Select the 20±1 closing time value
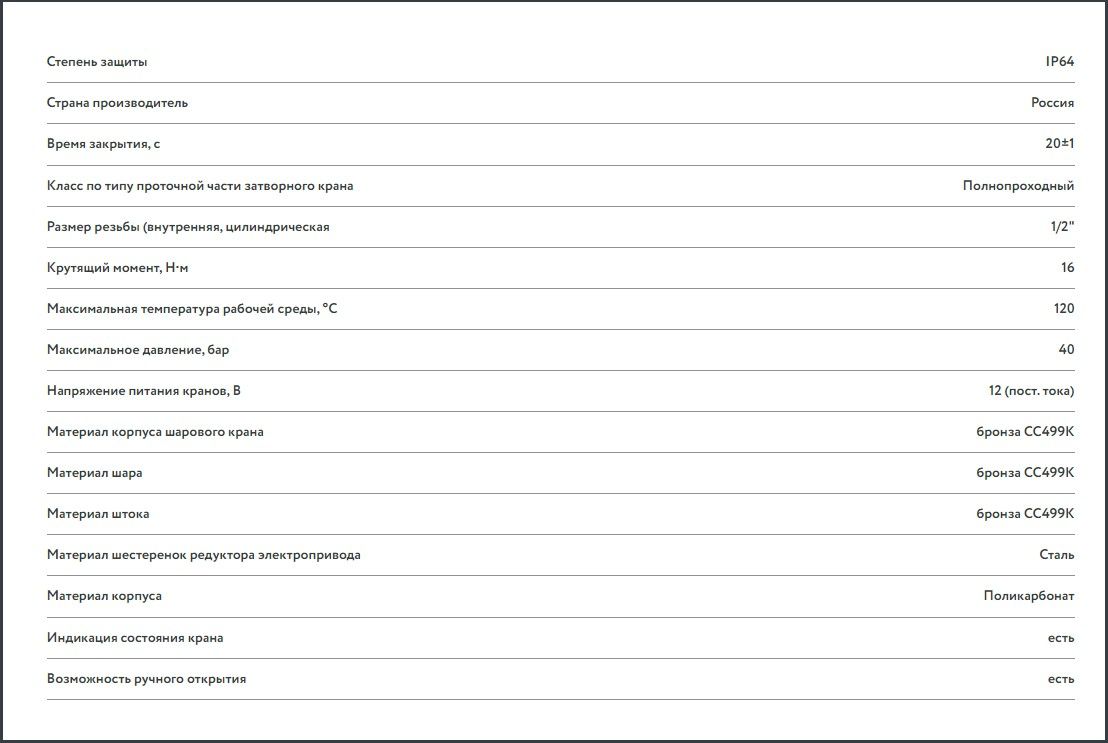The image size is (1108, 743). [1059, 144]
